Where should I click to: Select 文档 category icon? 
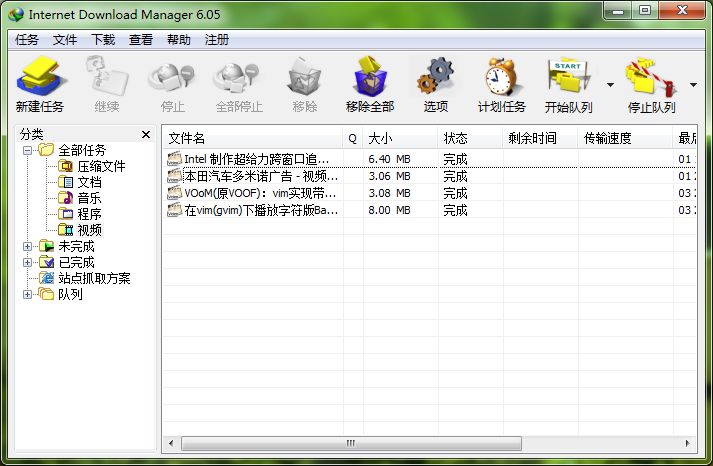pyautogui.click(x=65, y=182)
